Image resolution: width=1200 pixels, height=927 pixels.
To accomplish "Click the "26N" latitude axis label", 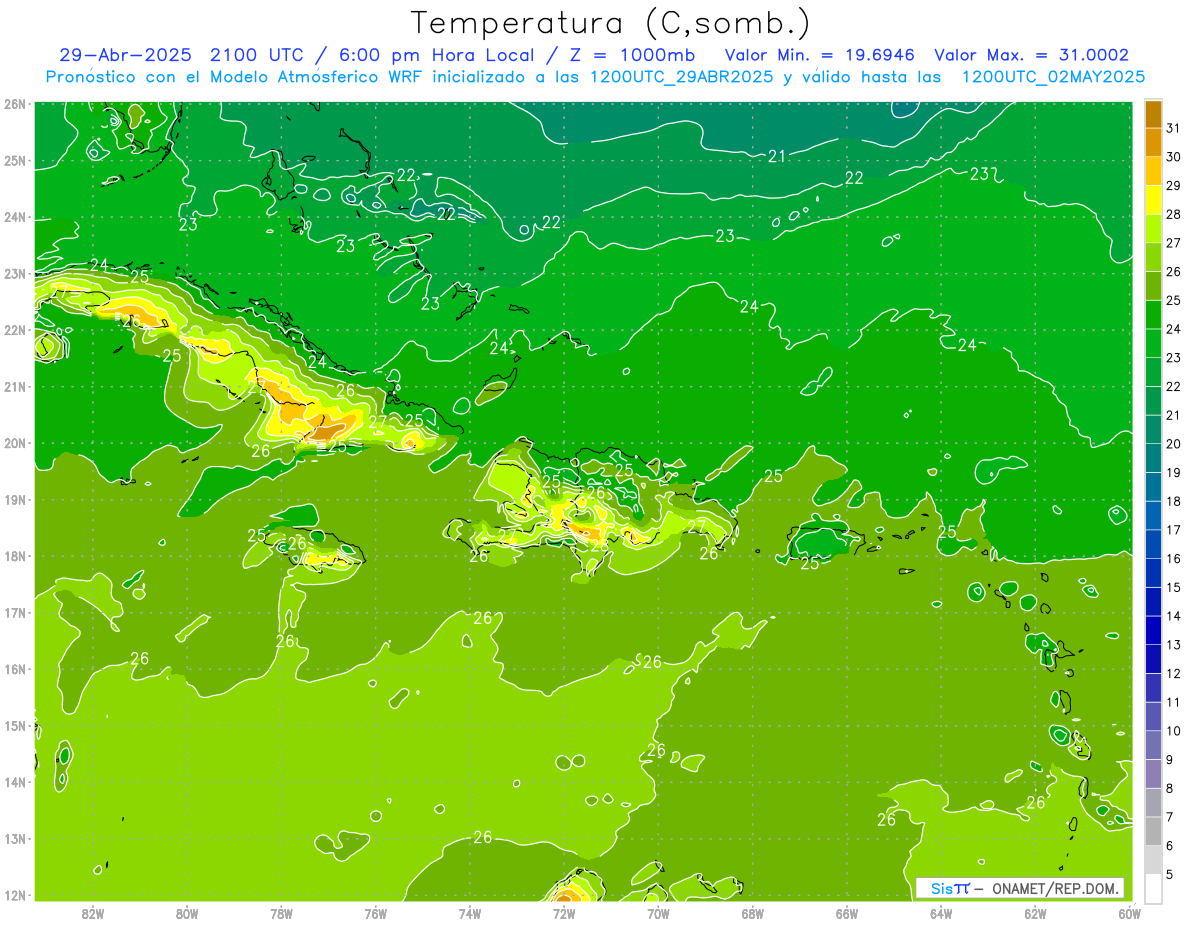I will click(14, 104).
